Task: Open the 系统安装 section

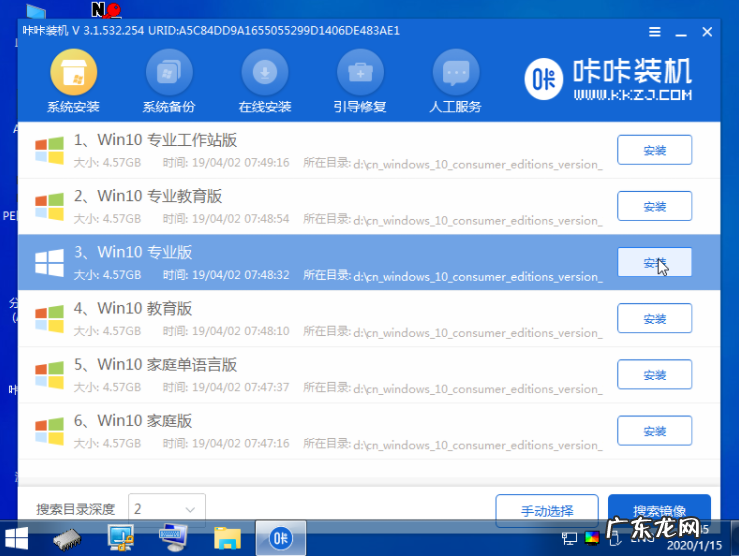Action: click(x=74, y=81)
